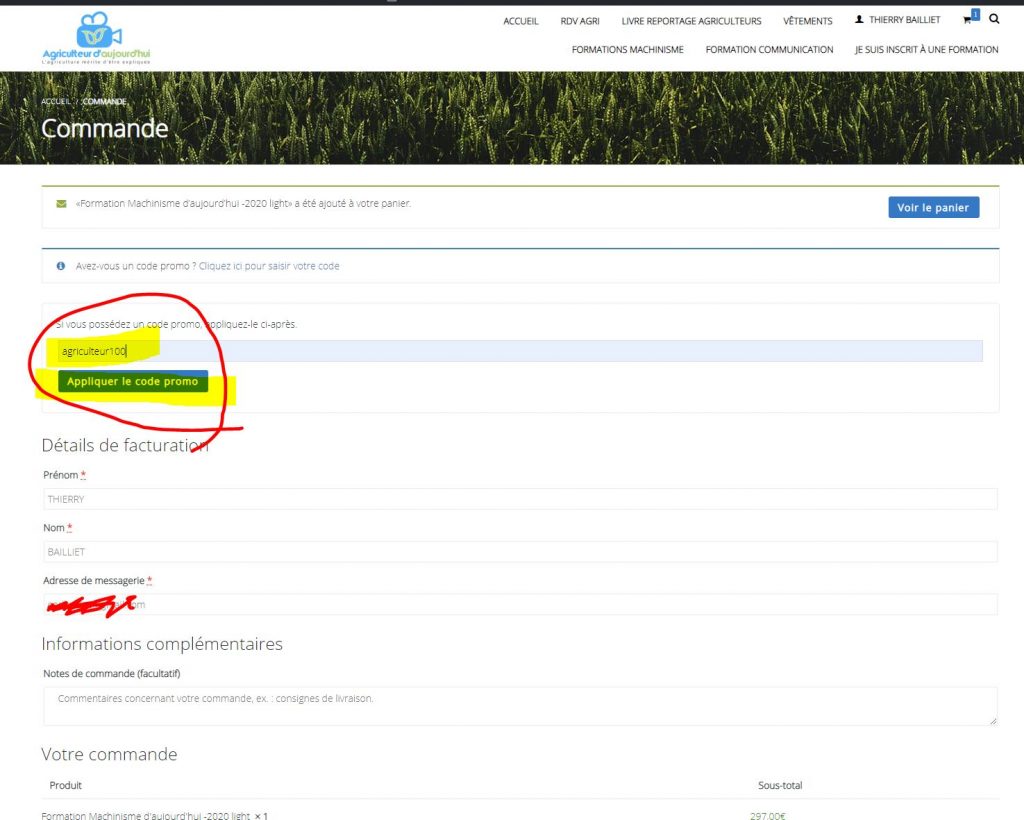1024x820 pixels.
Task: Click the textarea resize handle corner
Action: (993, 721)
